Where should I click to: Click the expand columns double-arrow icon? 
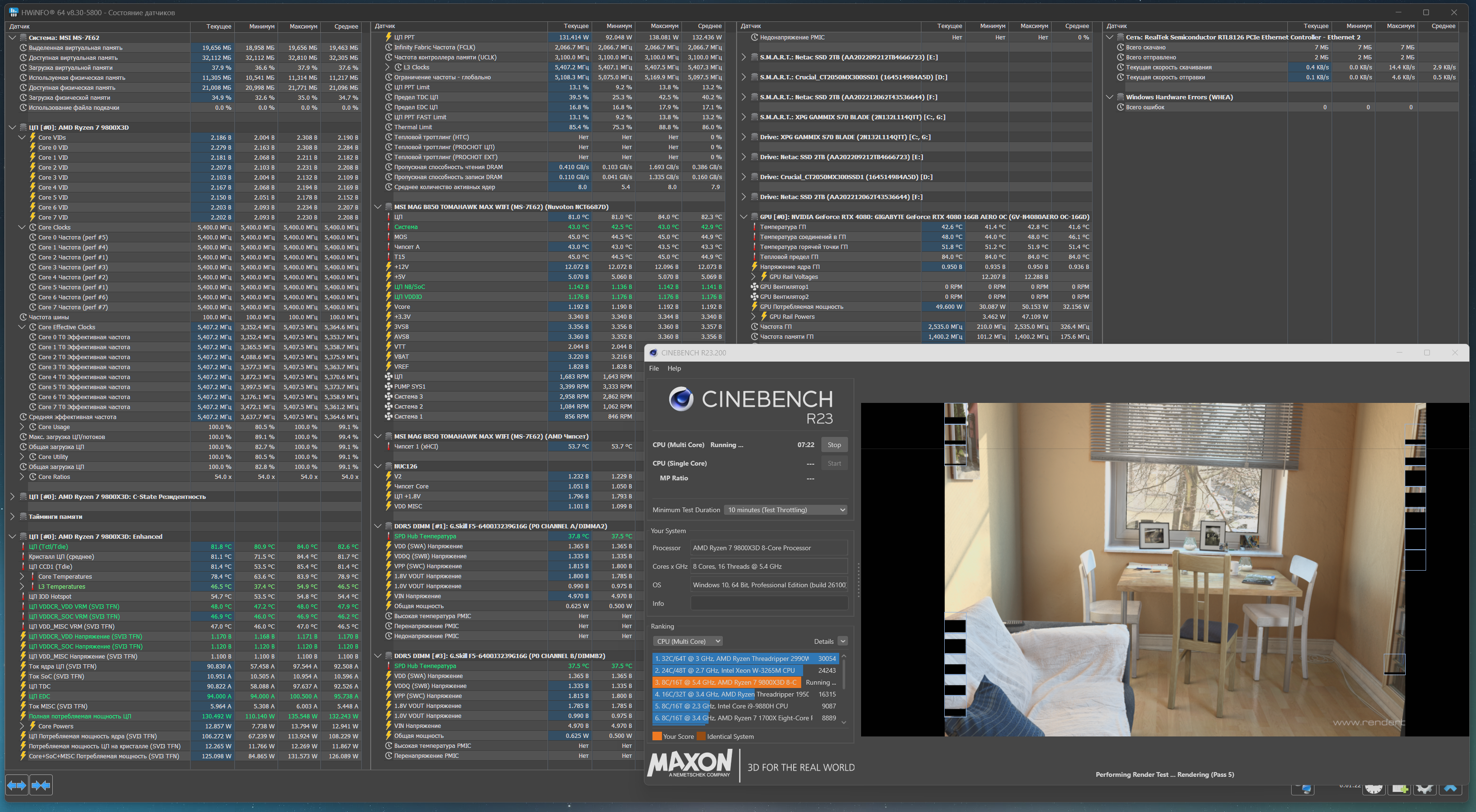[x=17, y=784]
